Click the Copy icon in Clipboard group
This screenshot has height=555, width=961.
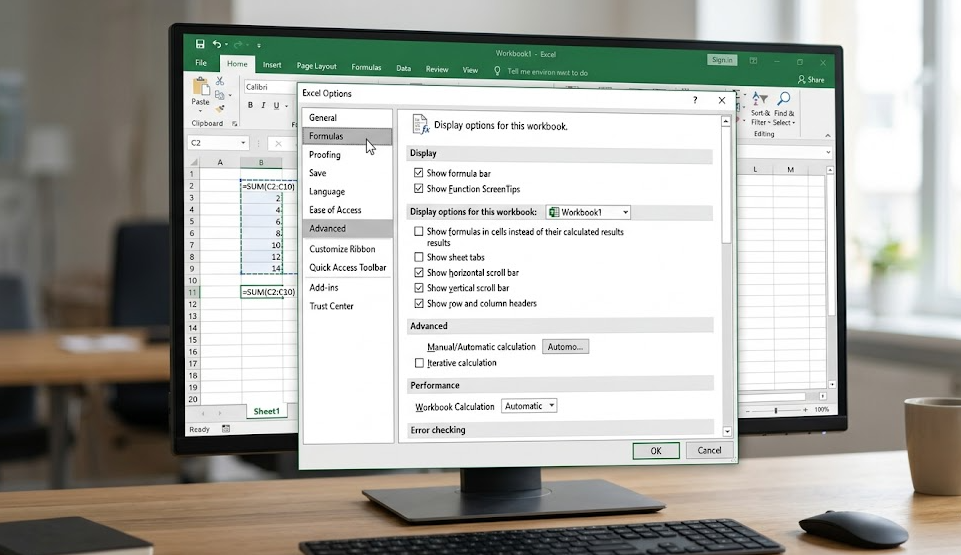tap(219, 95)
